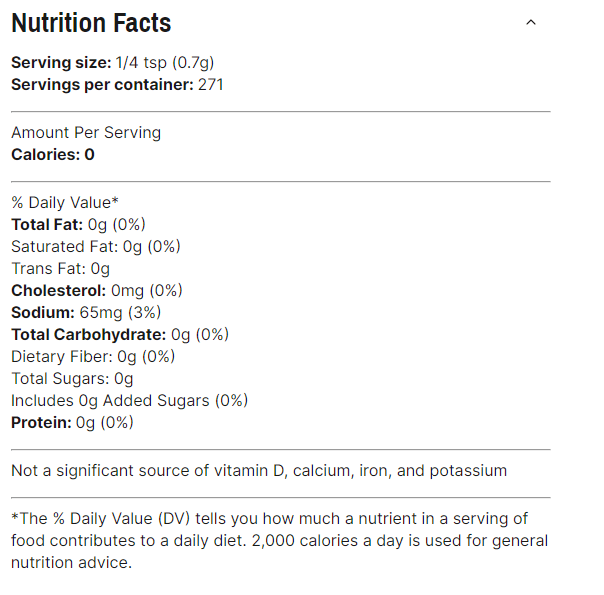Click the Amount Per Serving label
This screenshot has height=595, width=604.
tap(86, 133)
